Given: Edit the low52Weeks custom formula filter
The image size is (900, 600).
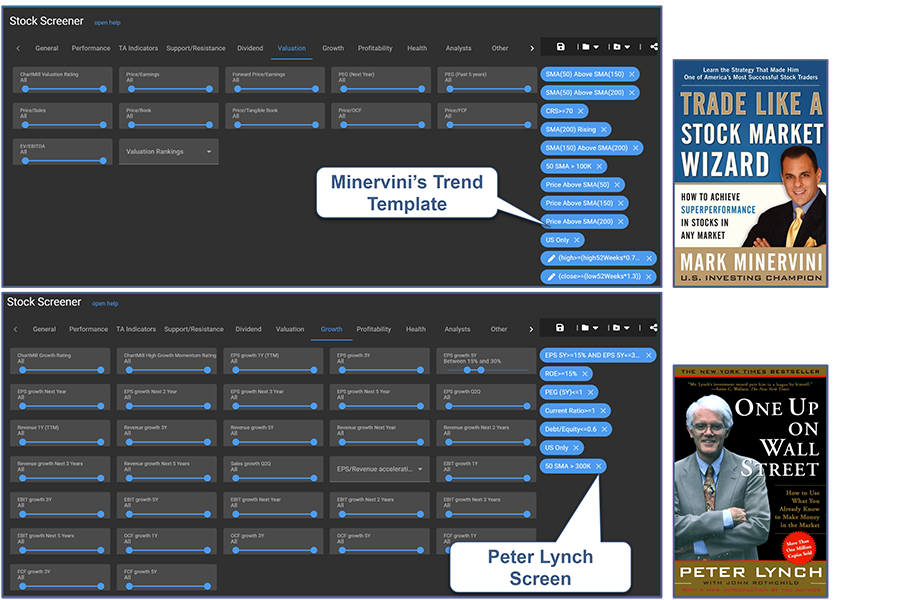Looking at the screenshot, I should coord(550,276).
